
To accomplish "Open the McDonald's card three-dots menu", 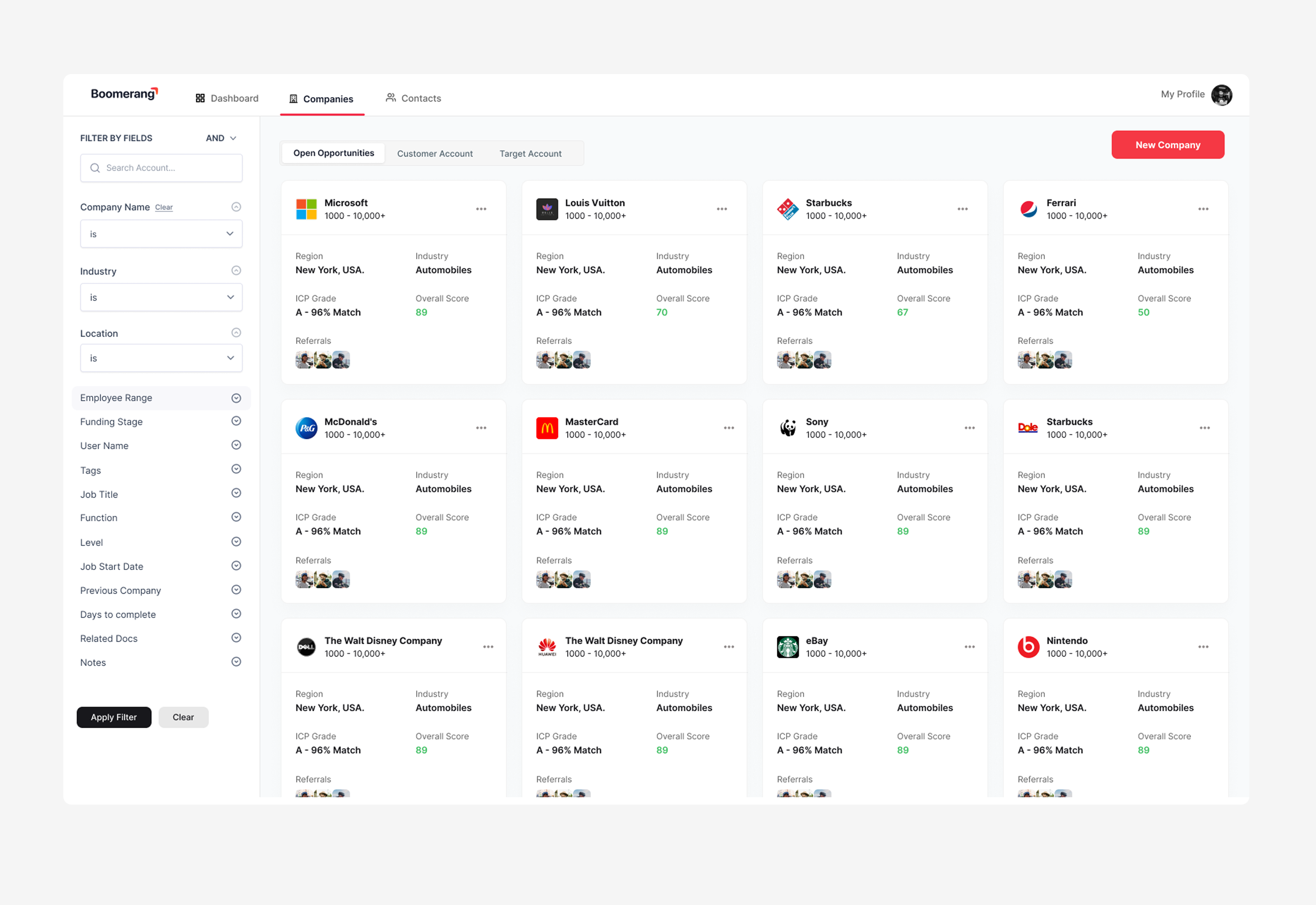I will (481, 428).
